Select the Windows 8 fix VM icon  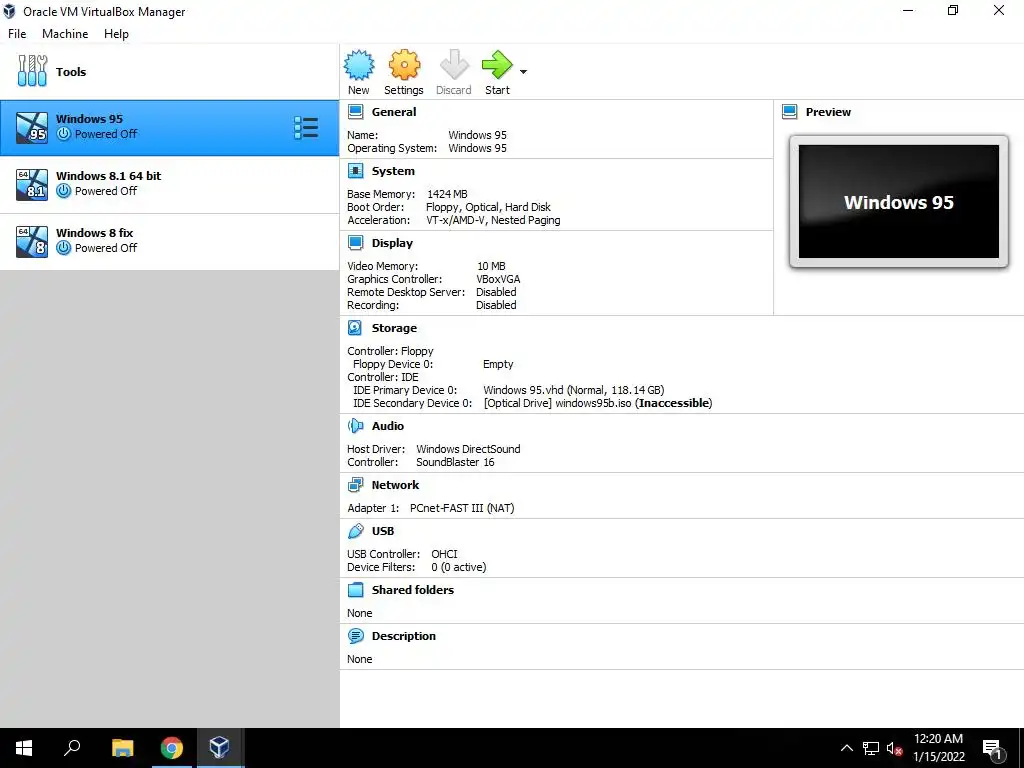click(32, 242)
